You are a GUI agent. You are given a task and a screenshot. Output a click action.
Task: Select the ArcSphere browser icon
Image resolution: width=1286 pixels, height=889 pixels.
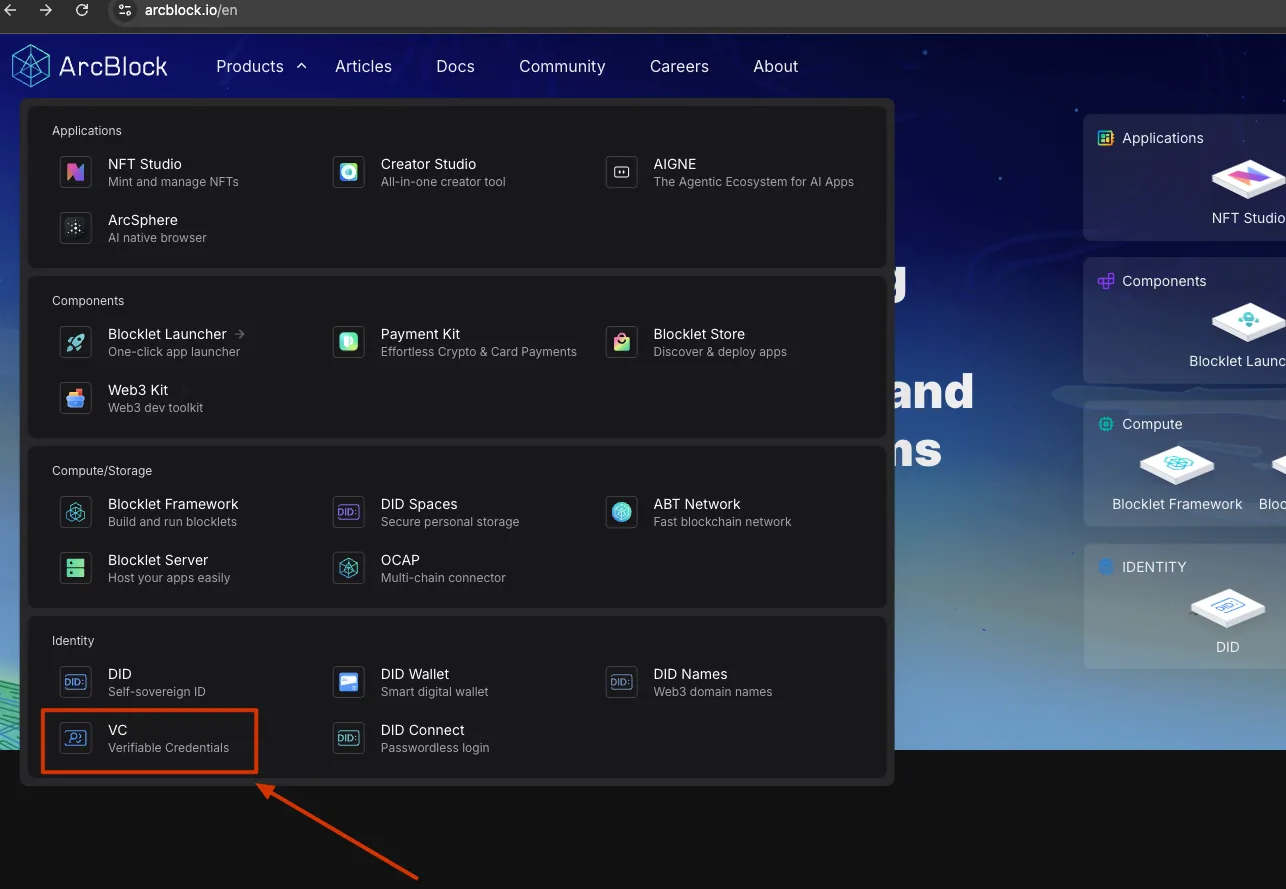click(x=75, y=228)
